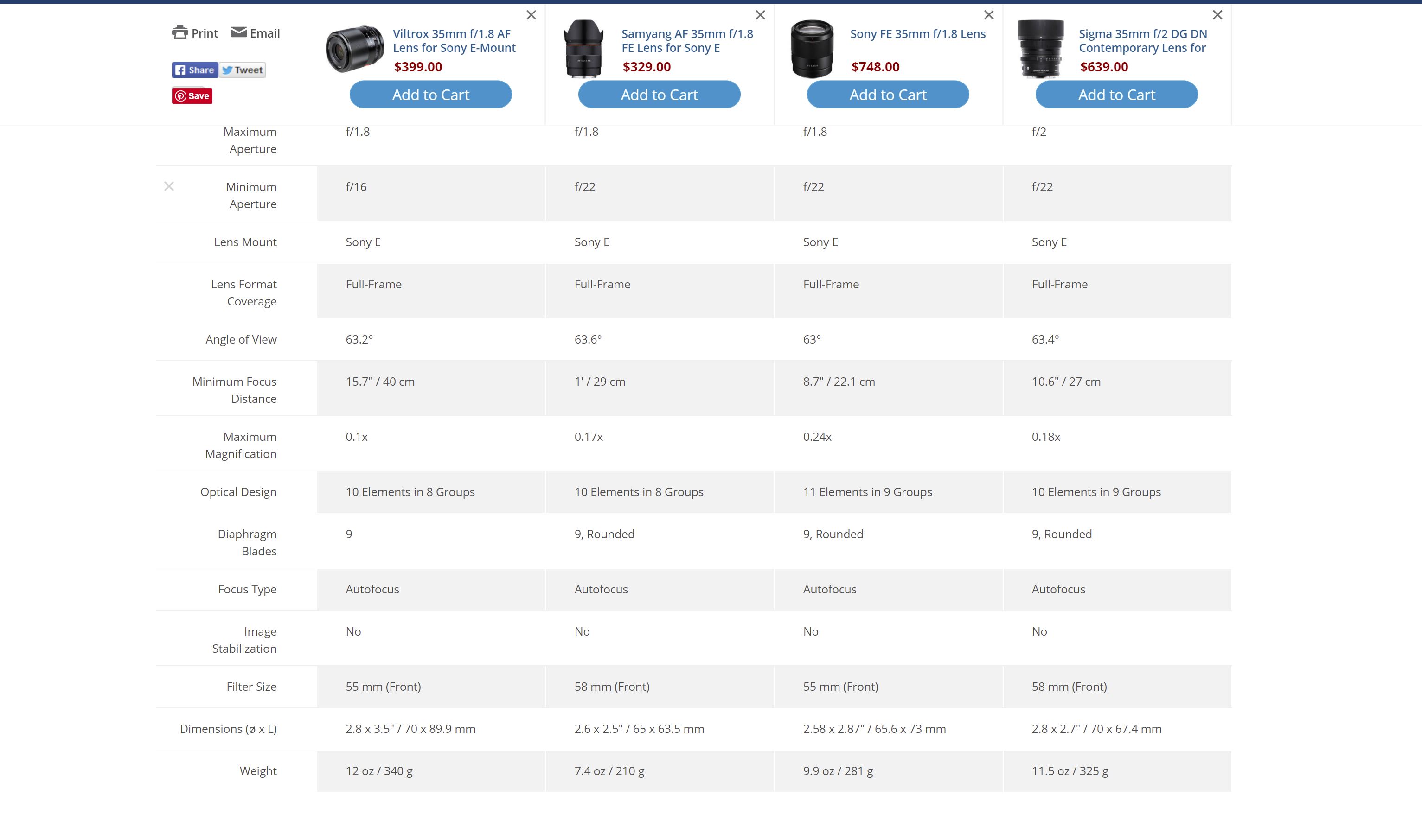
Task: Open Viltrox 35mm f/1.8 AF product link
Action: (x=454, y=41)
